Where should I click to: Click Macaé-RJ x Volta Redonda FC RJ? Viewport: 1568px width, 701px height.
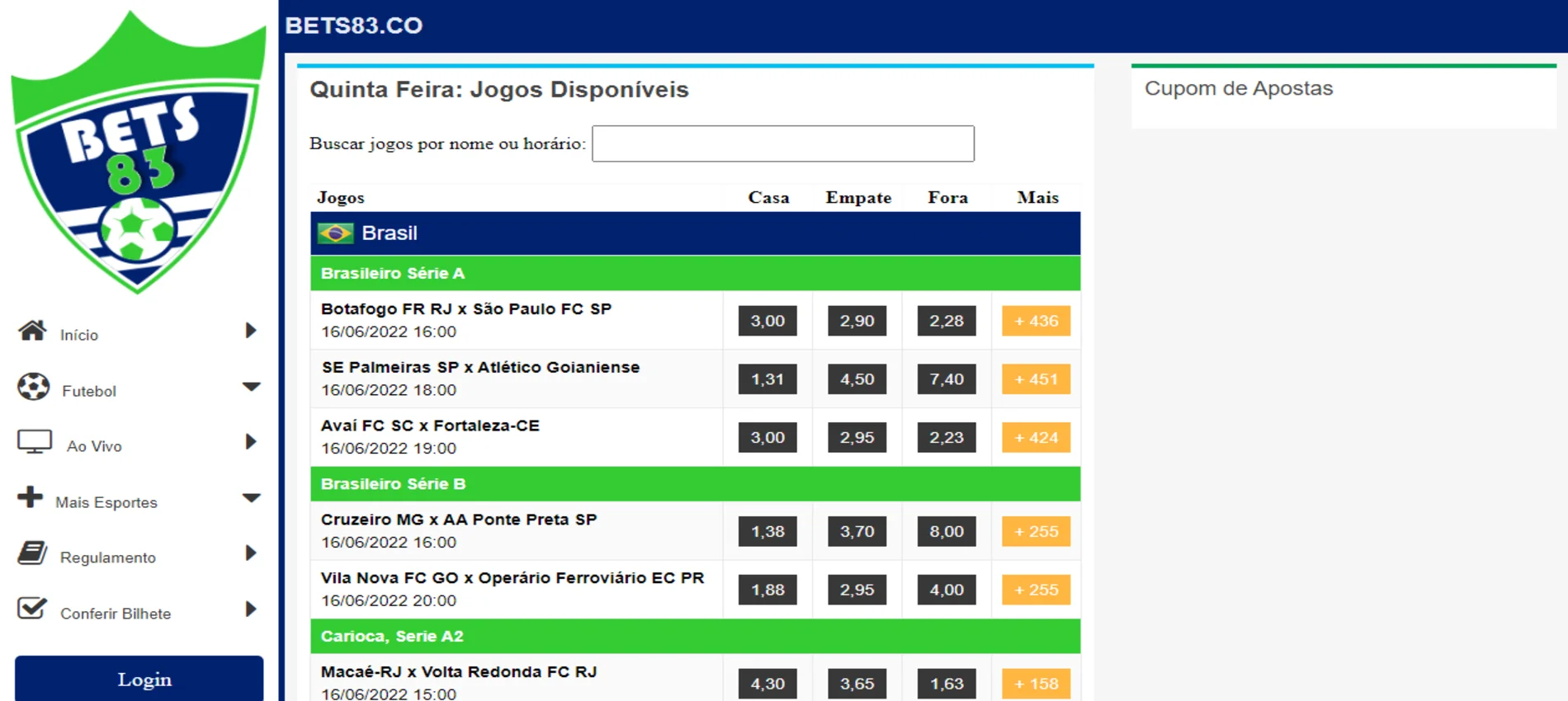click(x=459, y=672)
